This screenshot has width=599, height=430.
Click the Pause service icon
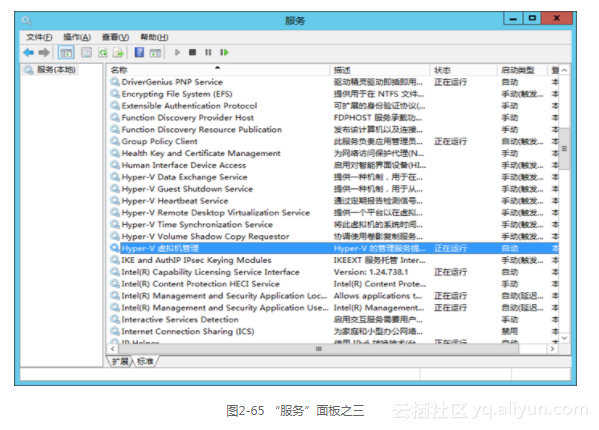coord(208,52)
